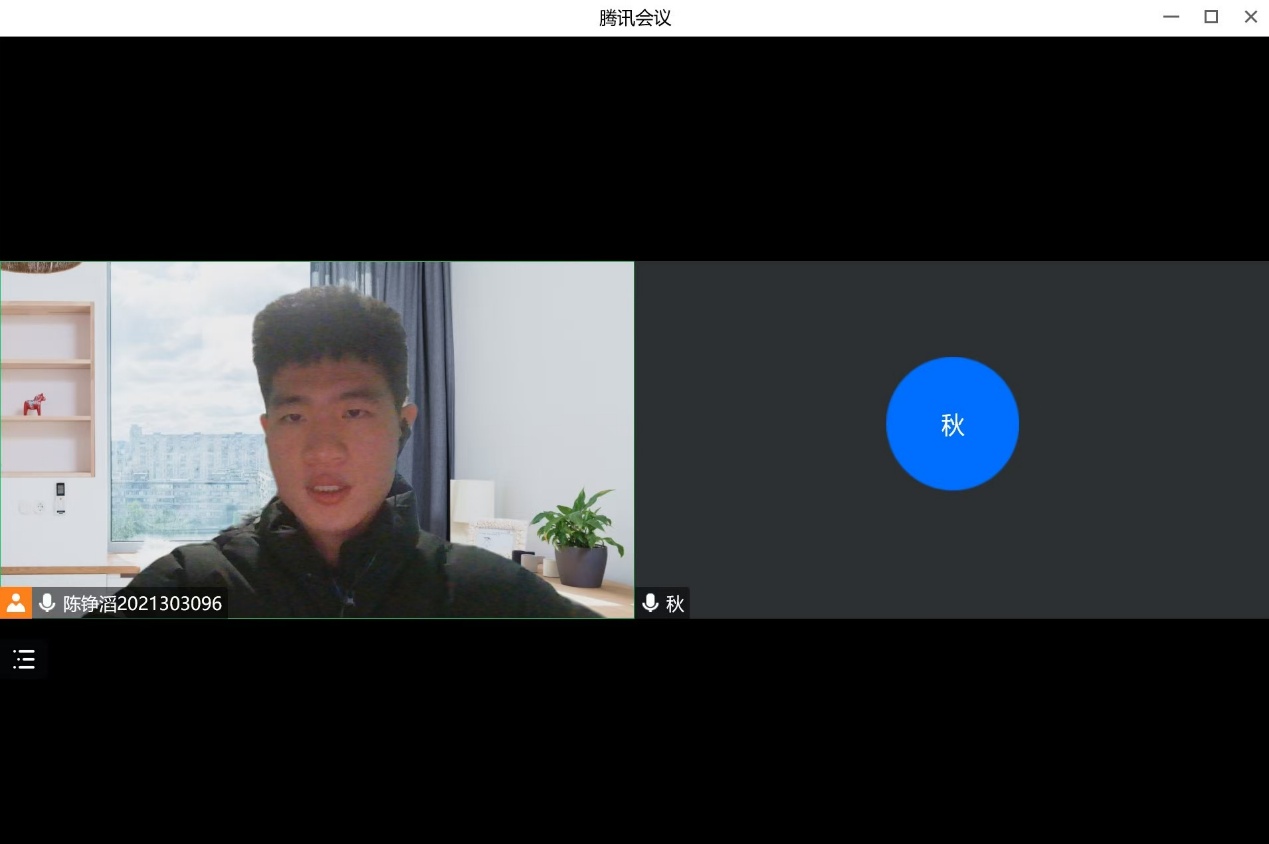The image size is (1269, 844).
Task: Select the dark tile area above 秋 avatar
Action: tap(952, 305)
